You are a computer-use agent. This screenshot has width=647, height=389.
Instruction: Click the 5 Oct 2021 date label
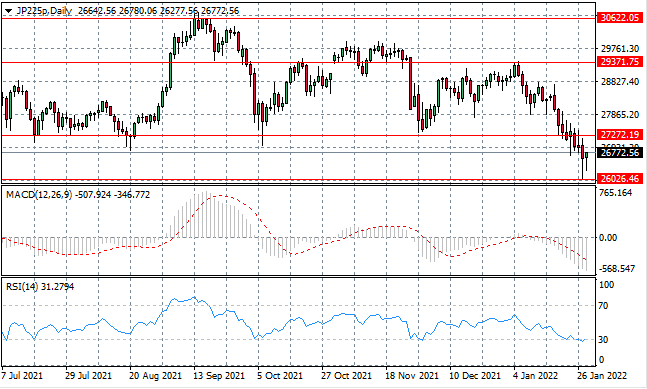point(280,376)
